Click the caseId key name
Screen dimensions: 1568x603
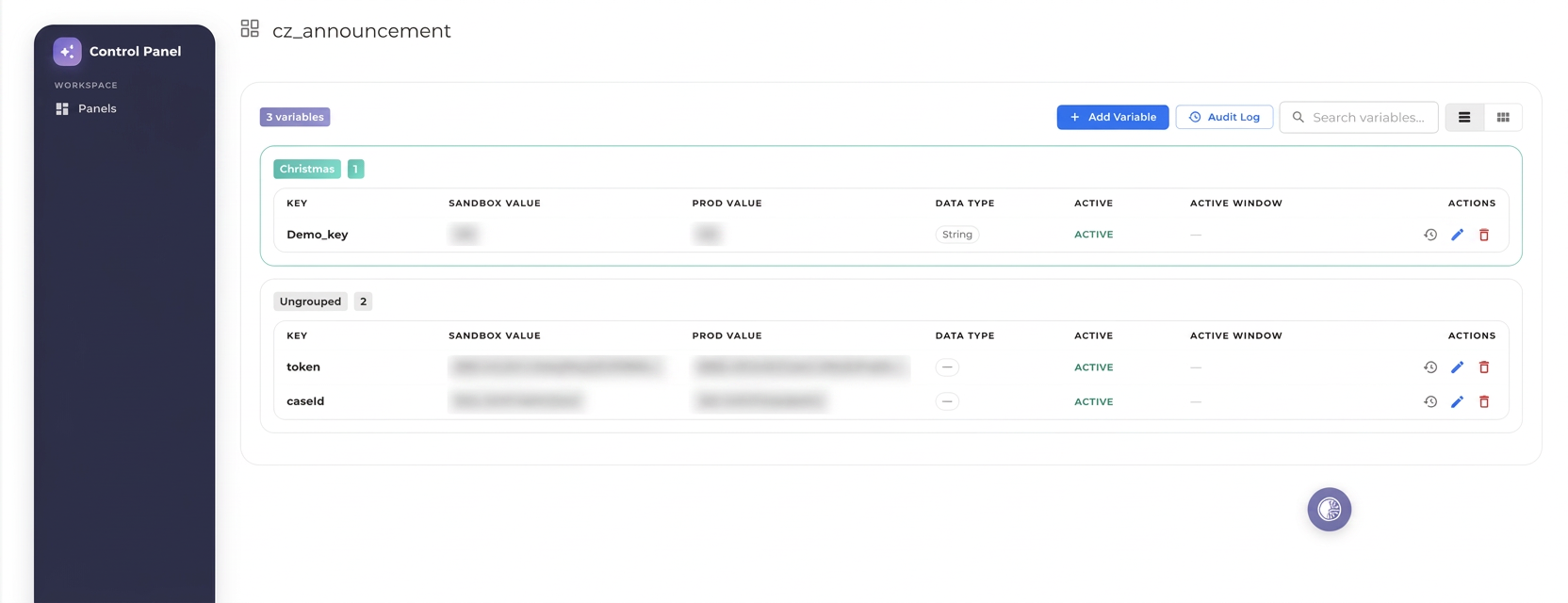(305, 401)
